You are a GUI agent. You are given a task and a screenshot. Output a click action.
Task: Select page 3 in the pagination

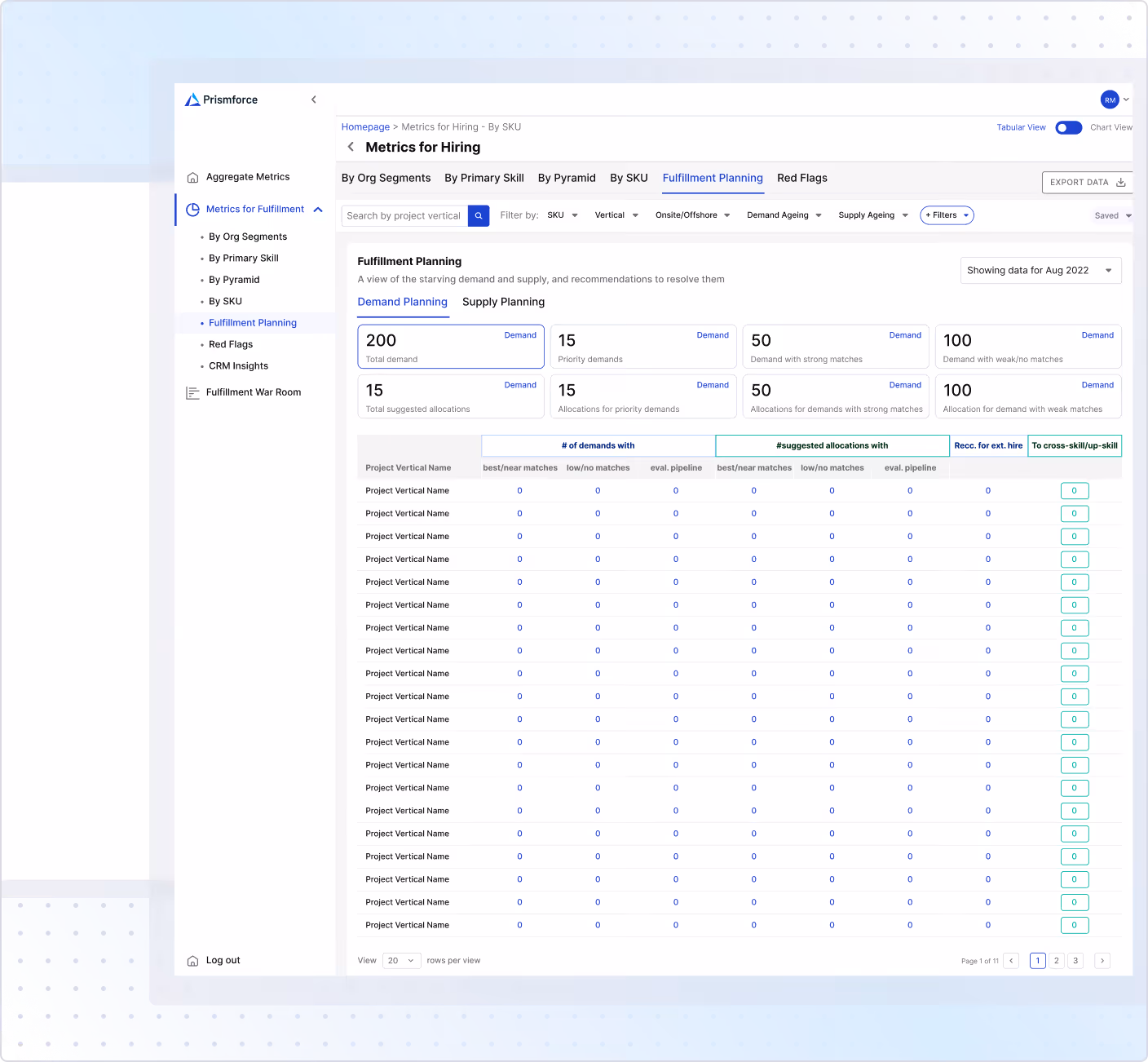pos(1075,961)
